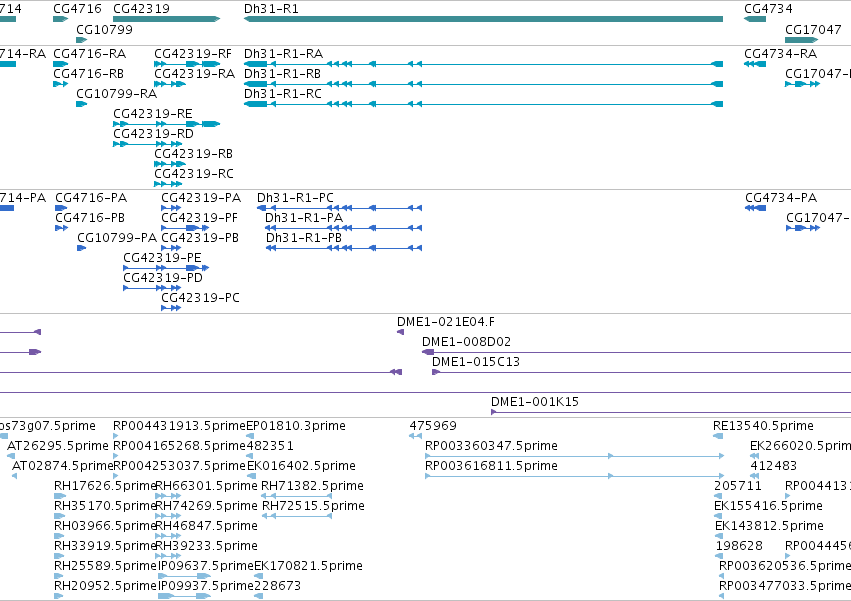Click protein Dh31-R1-PA label
Image resolution: width=851 pixels, height=601 pixels.
tap(304, 218)
